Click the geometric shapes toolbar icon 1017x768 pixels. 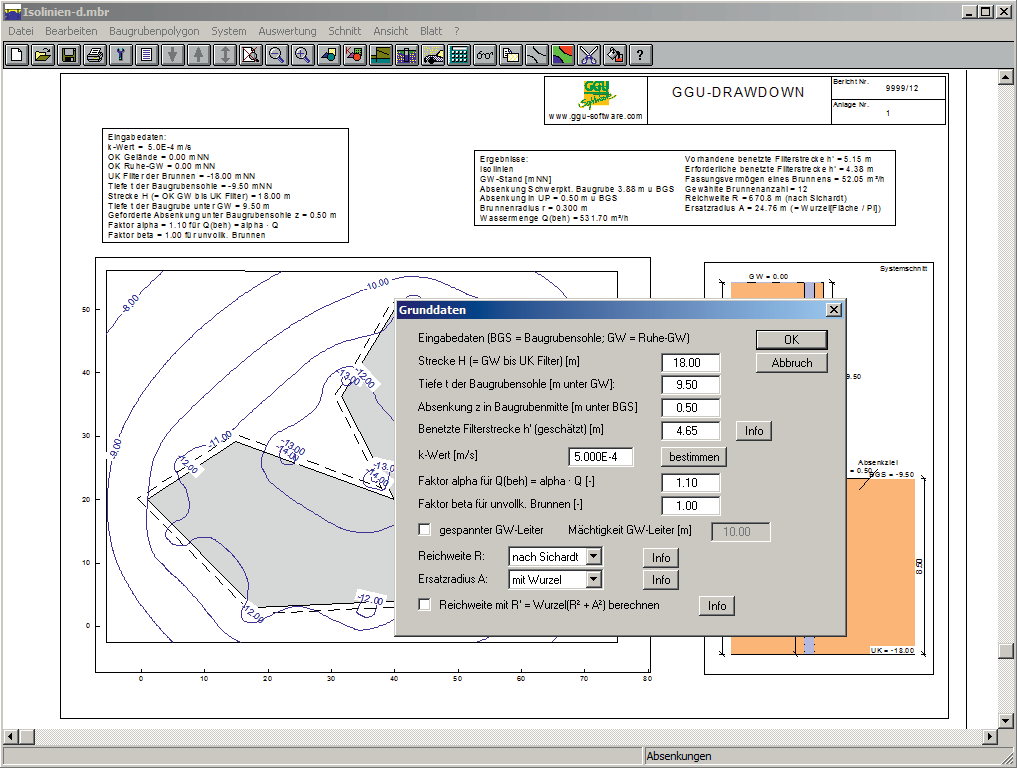[x=329, y=55]
